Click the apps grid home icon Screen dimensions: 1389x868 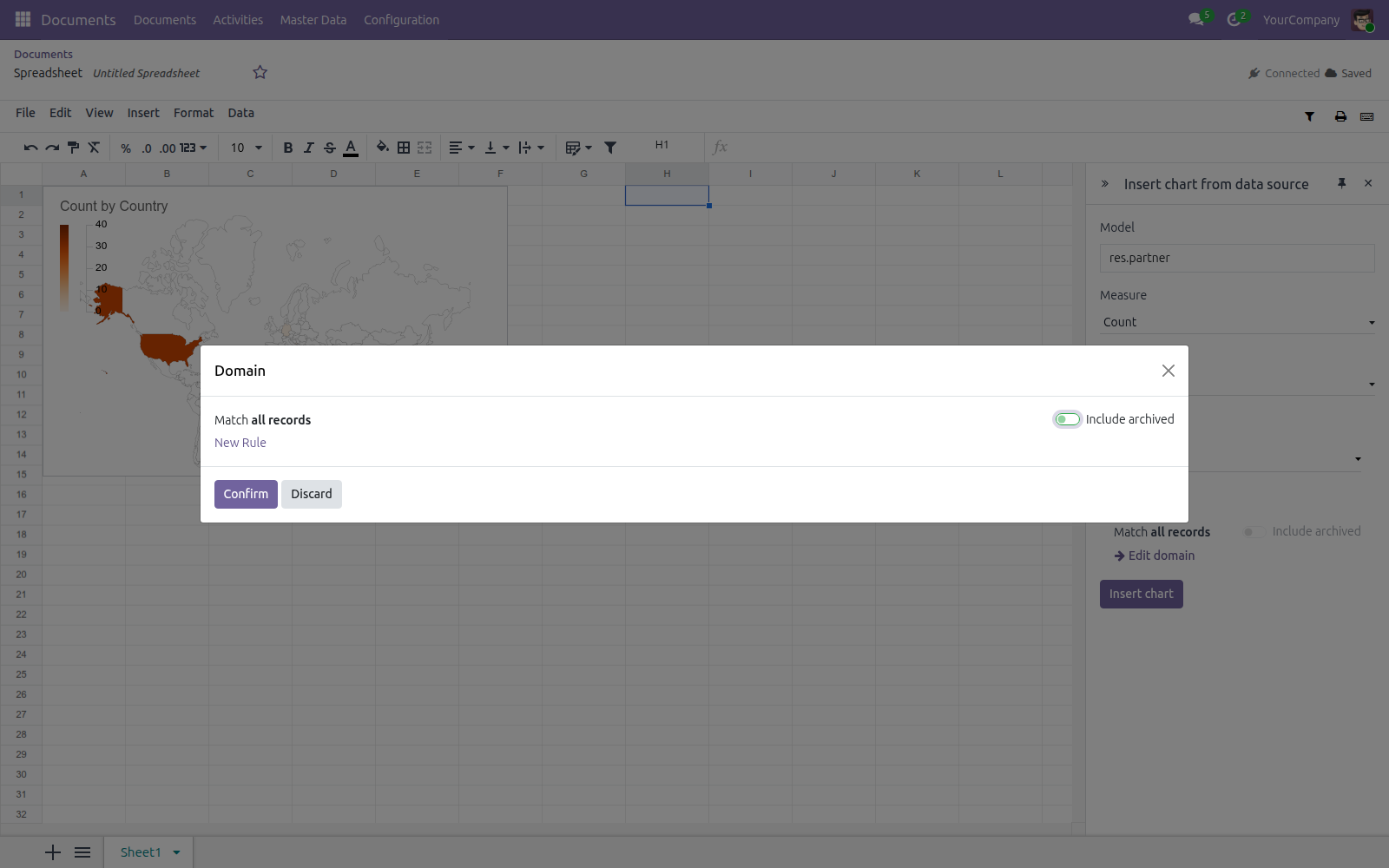click(23, 19)
